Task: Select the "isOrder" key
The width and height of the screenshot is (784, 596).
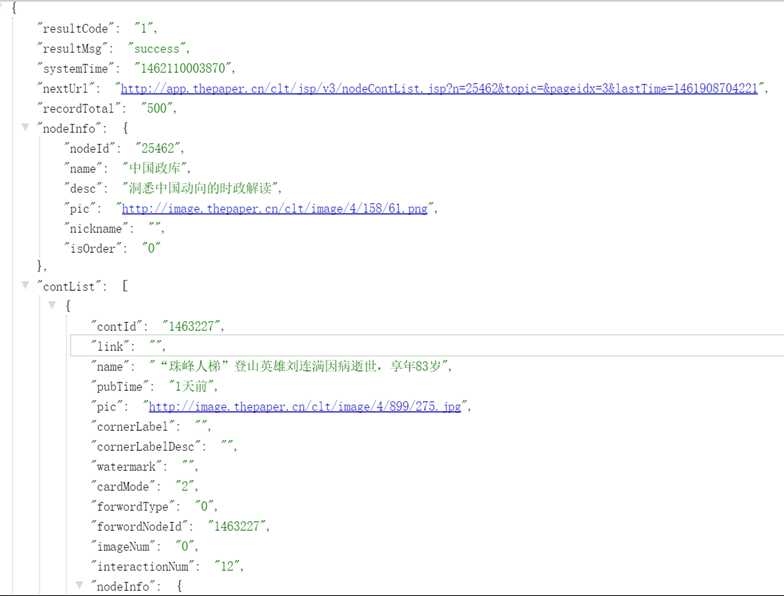Action: click(x=96, y=248)
